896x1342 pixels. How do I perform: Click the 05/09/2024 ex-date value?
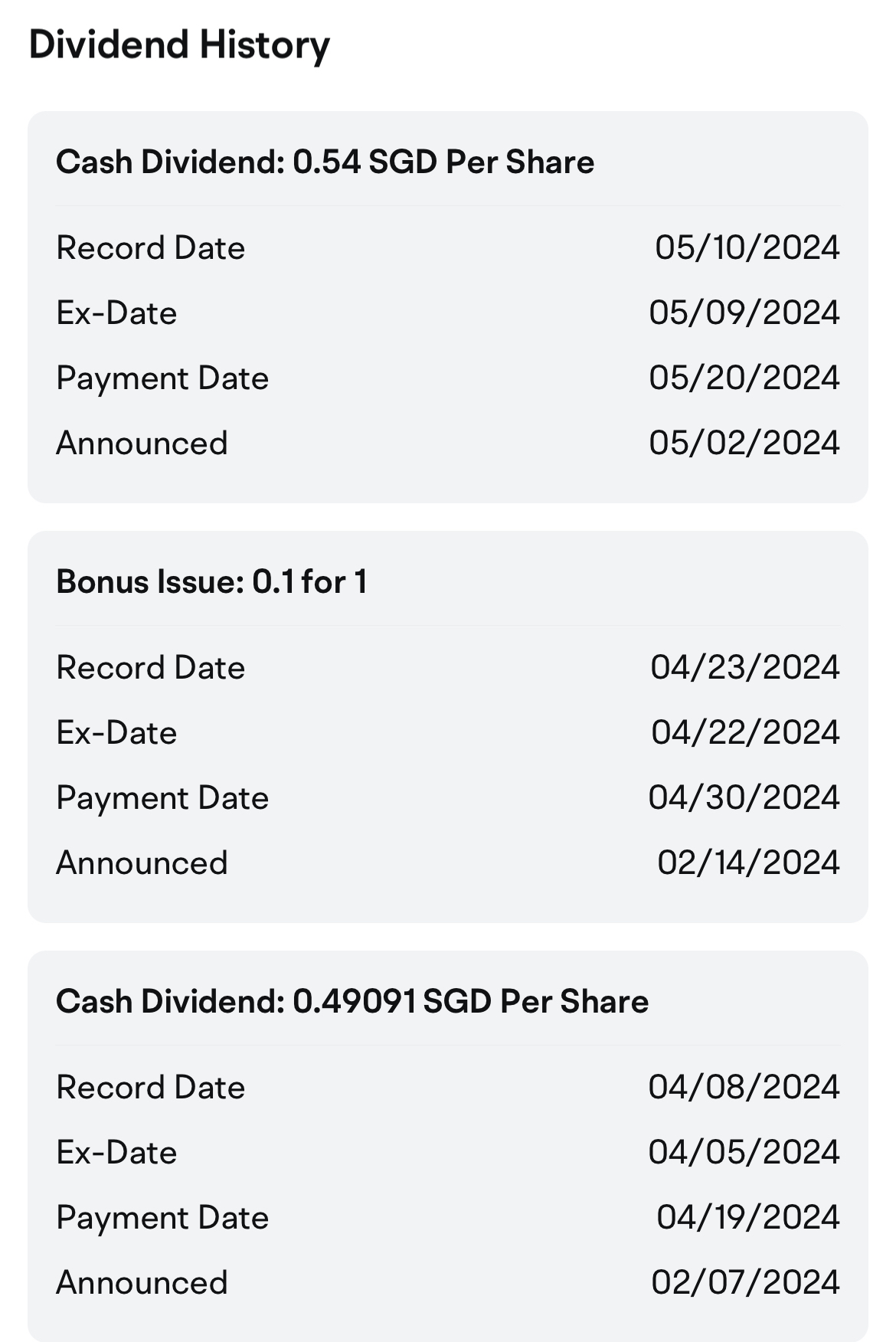point(744,313)
